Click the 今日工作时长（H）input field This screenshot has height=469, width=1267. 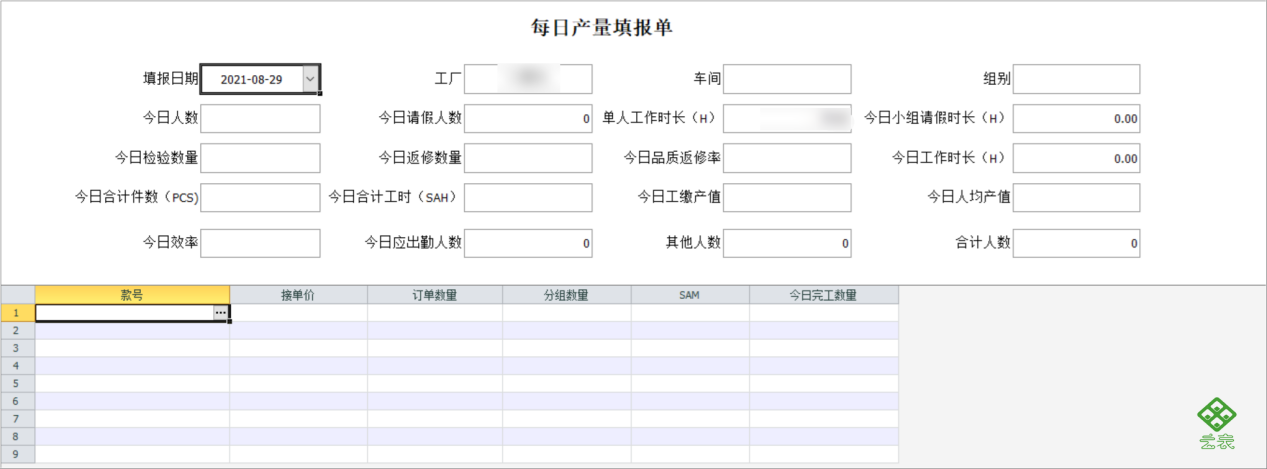1076,158
